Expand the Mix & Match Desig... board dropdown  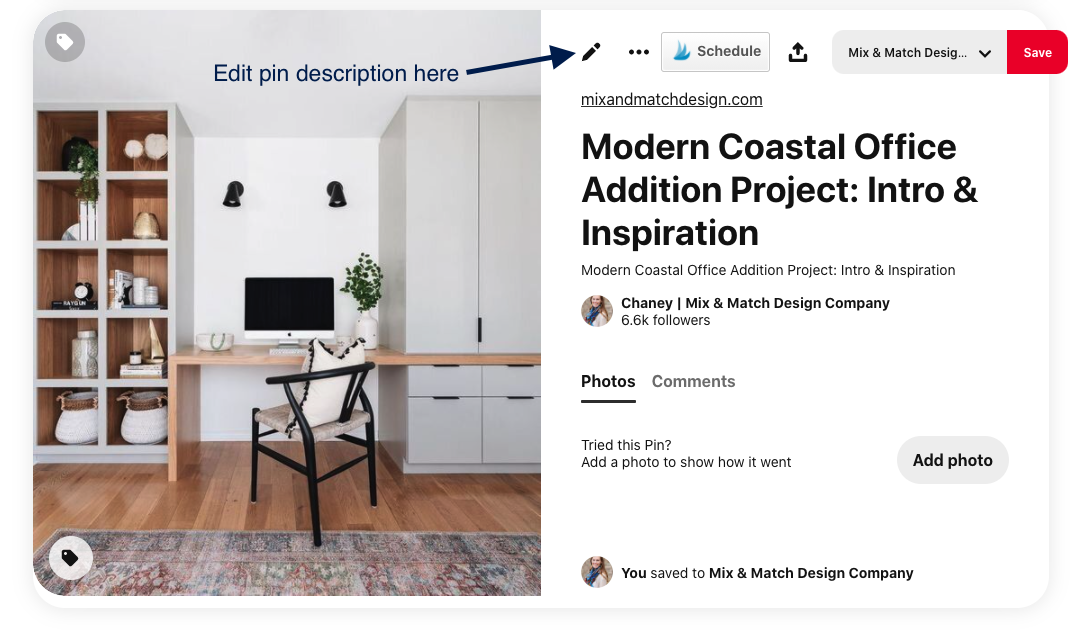[919, 52]
